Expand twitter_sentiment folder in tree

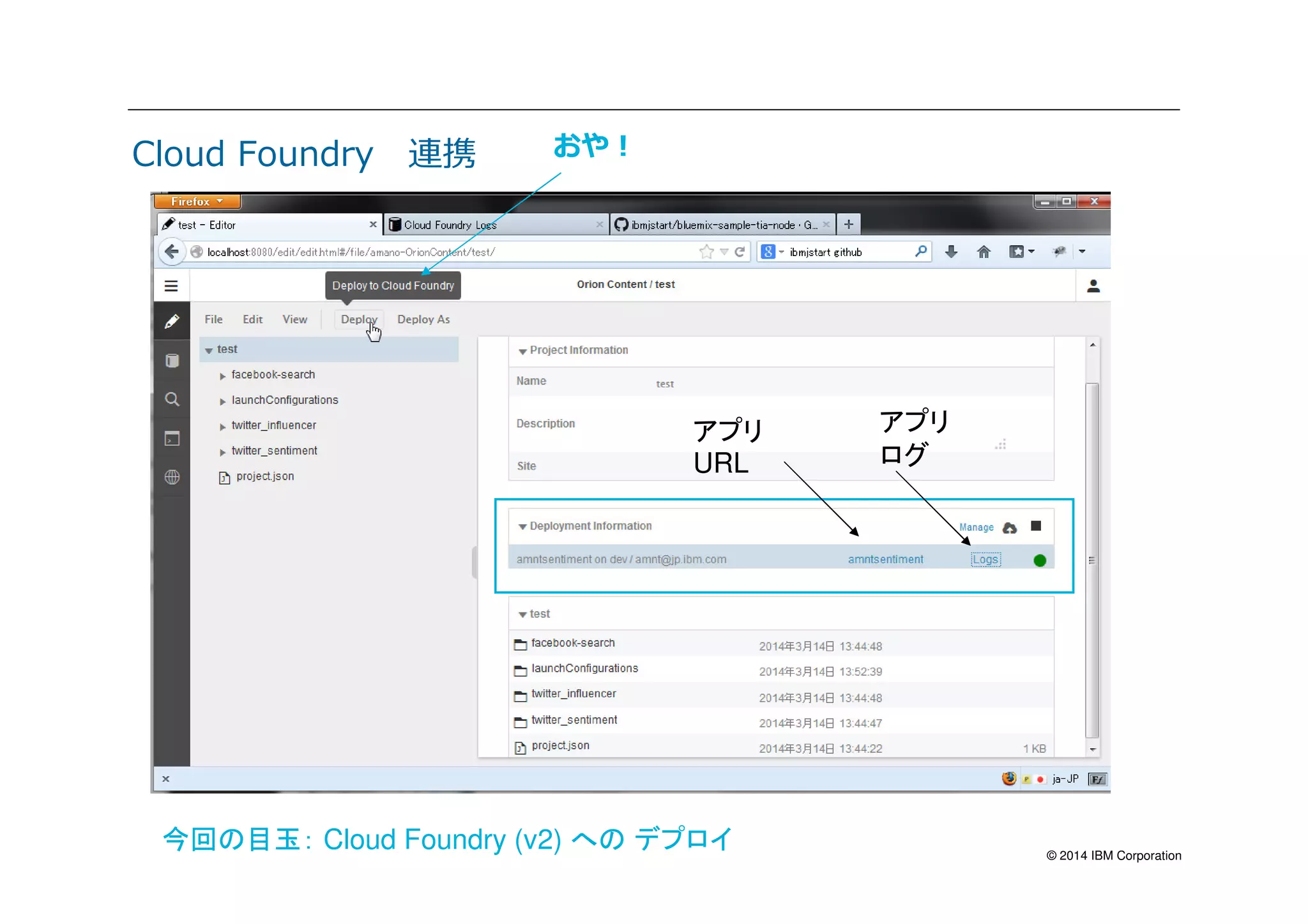coord(222,453)
